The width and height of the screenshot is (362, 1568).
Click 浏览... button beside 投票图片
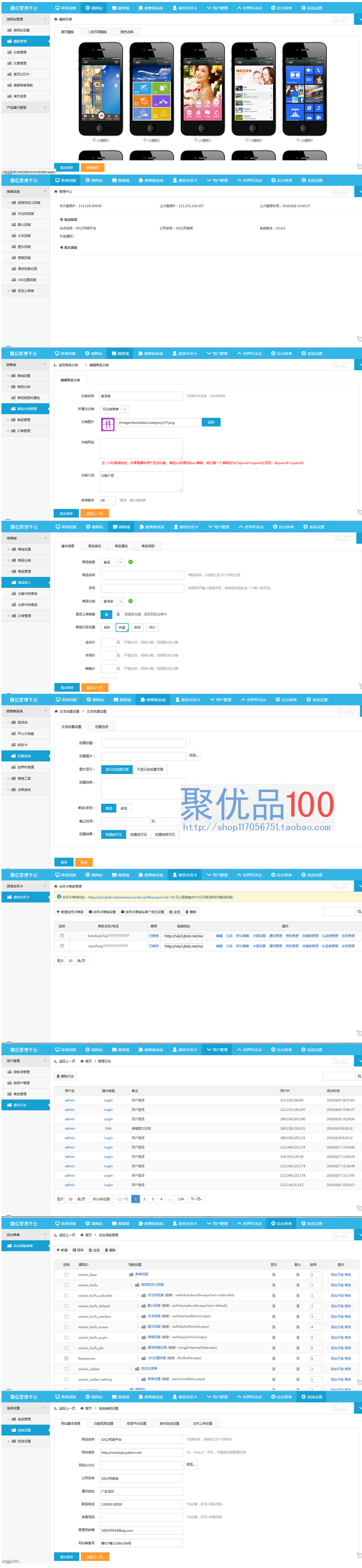click(x=193, y=755)
